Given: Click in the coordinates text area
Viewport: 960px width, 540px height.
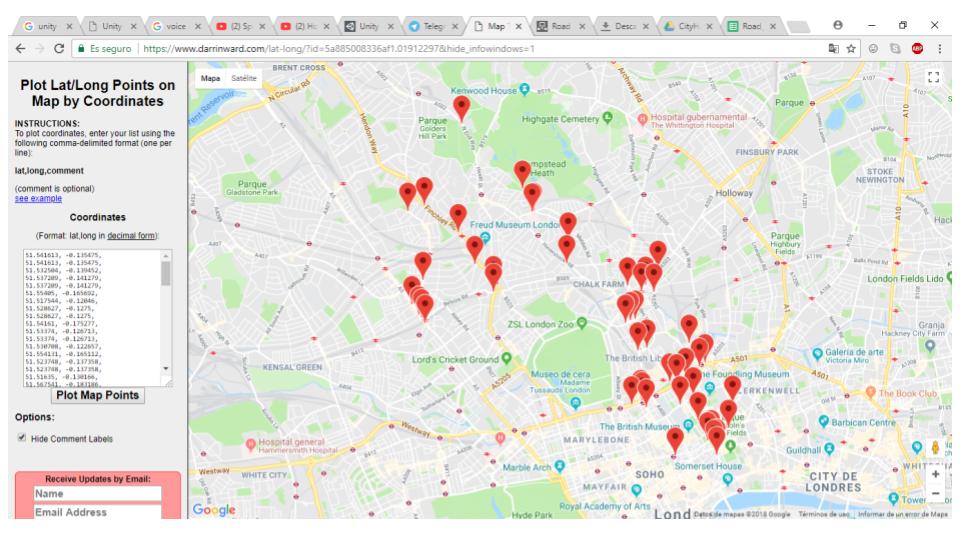Looking at the screenshot, I should (x=92, y=317).
